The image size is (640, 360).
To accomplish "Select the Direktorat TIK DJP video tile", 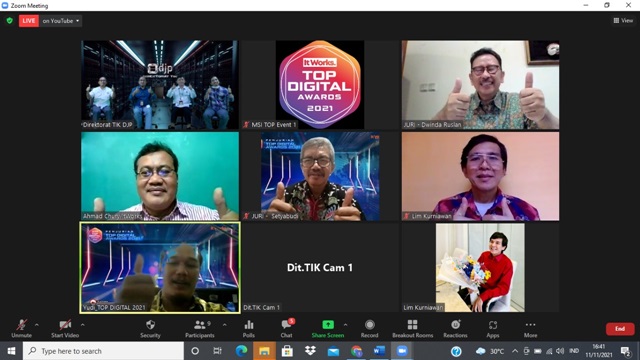I will click(x=160, y=84).
